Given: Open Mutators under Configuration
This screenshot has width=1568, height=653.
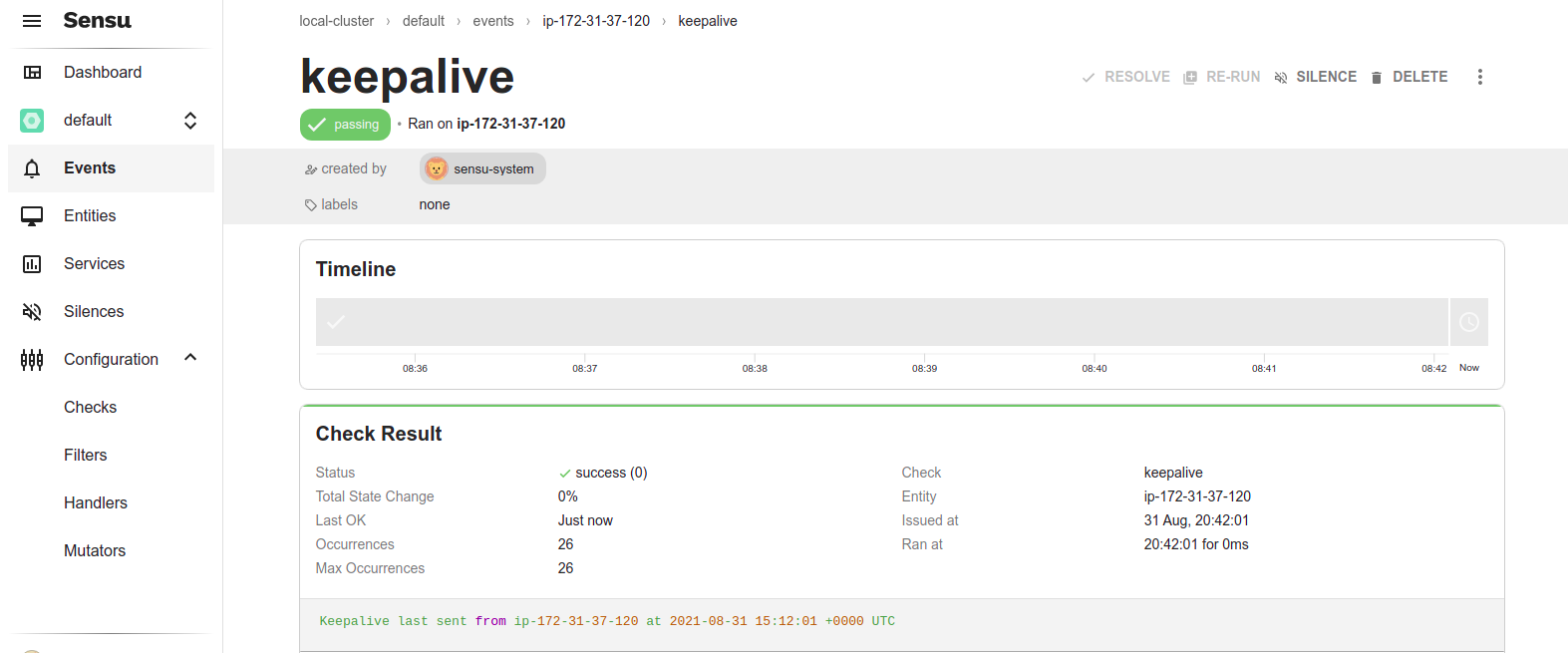Looking at the screenshot, I should click(x=95, y=551).
